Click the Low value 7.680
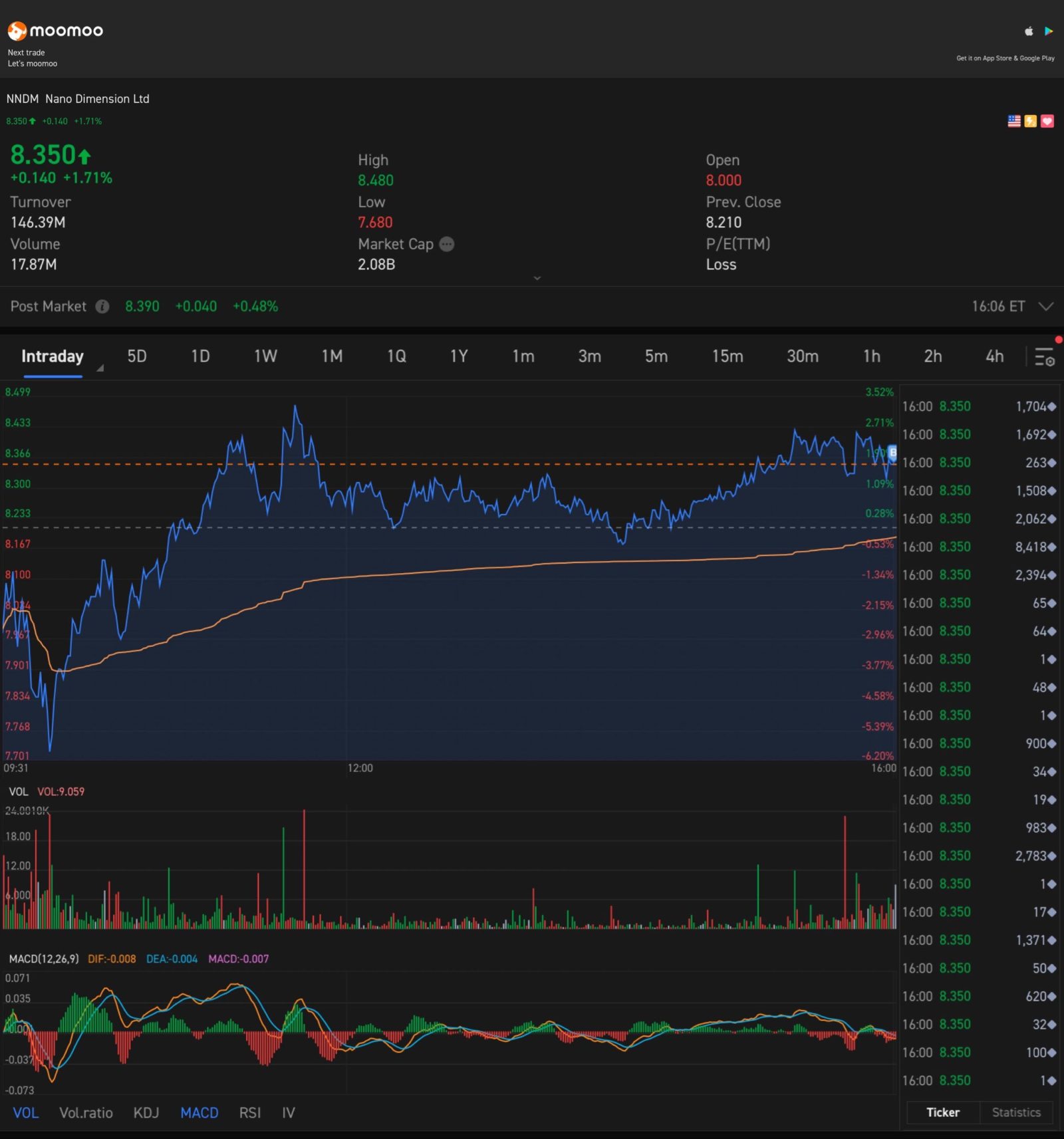Viewport: 1064px width, 1139px height. point(375,222)
